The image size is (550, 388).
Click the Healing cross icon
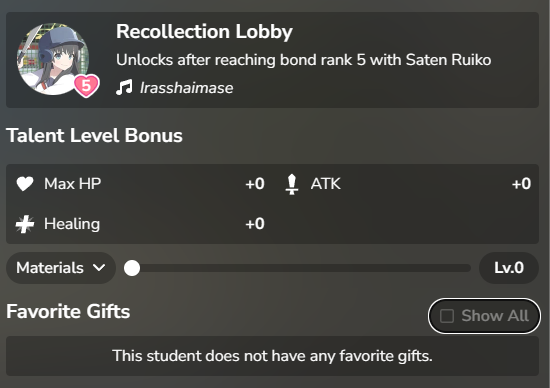25,224
